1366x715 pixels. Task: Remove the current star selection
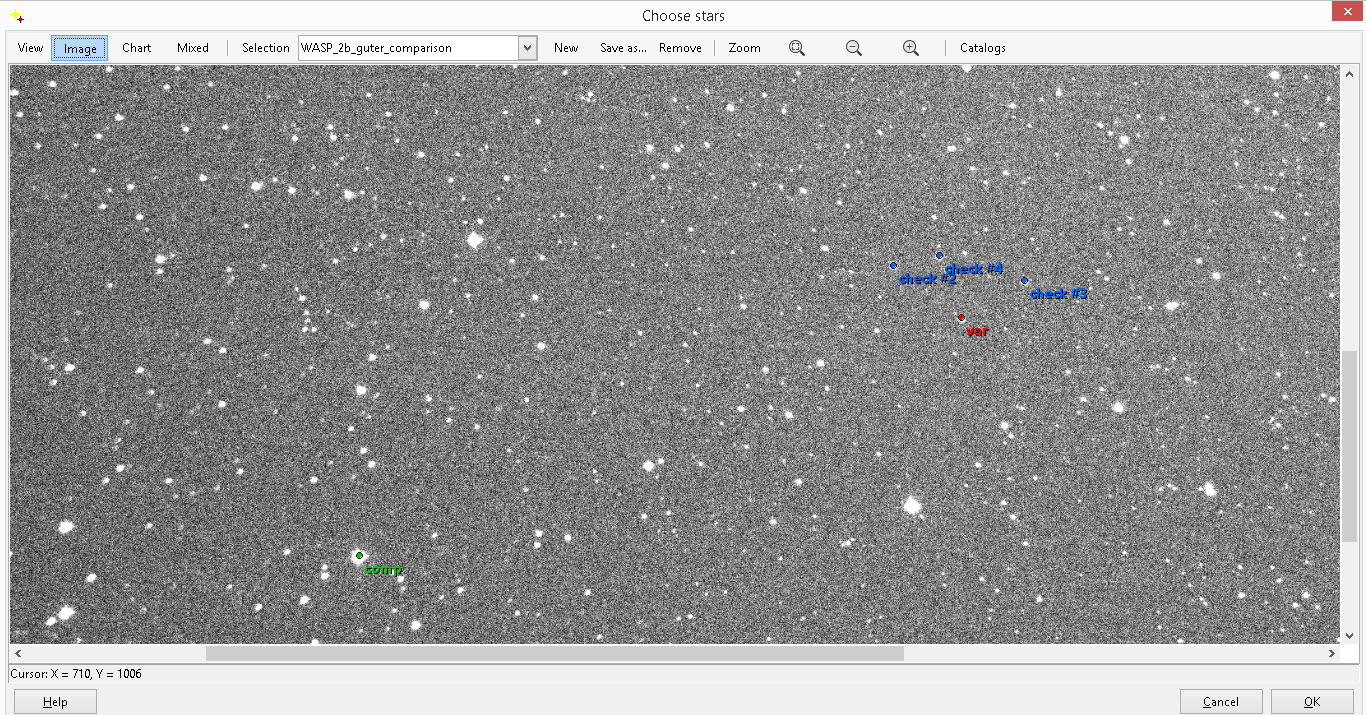(680, 48)
